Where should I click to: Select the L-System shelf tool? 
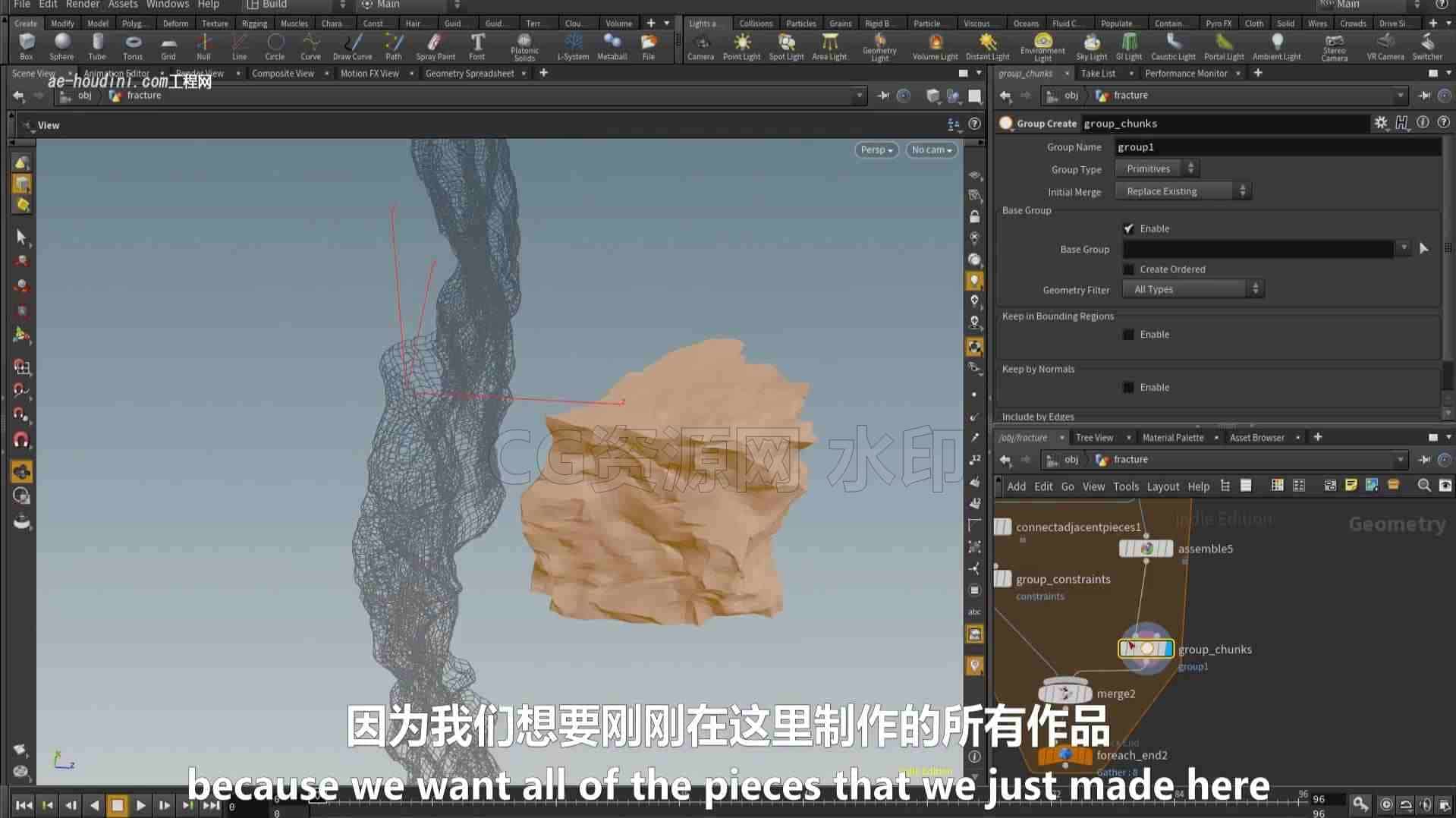coord(573,46)
